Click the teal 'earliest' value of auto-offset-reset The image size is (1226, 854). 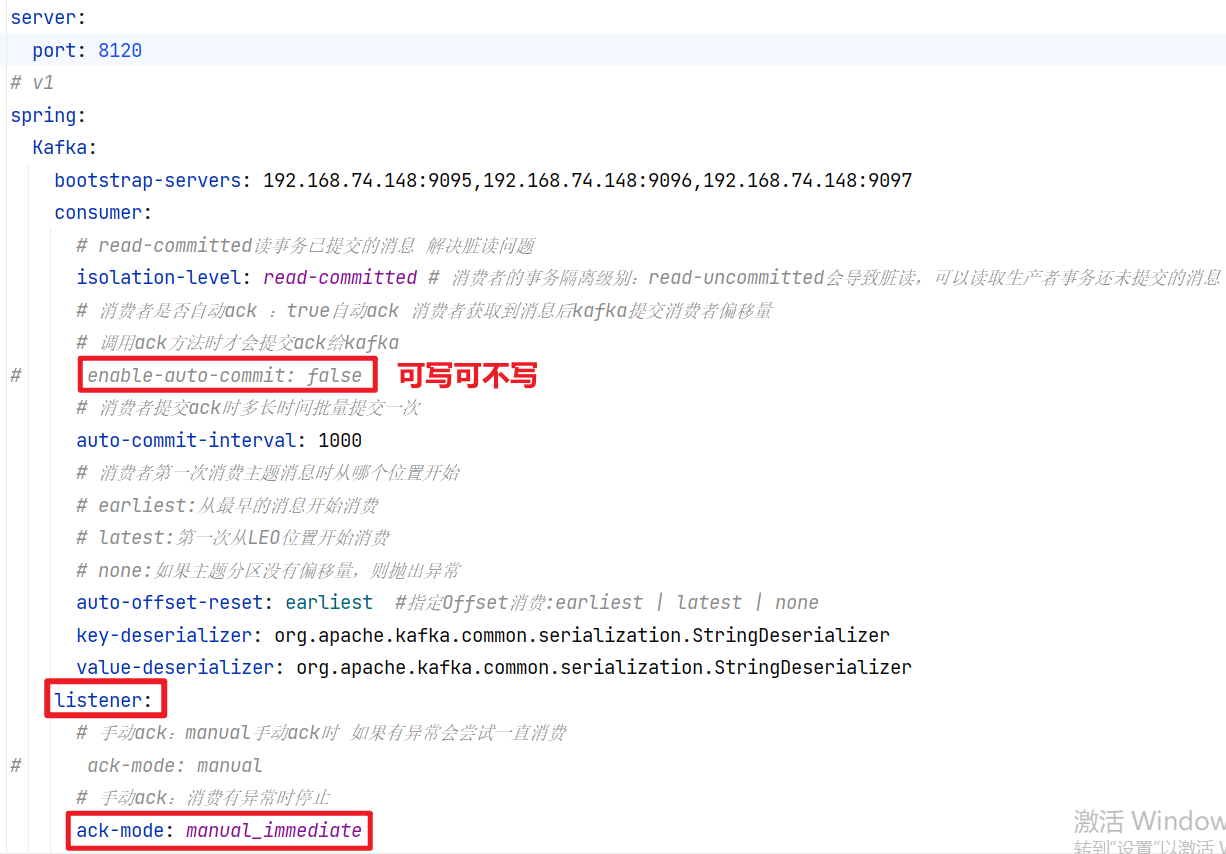click(x=329, y=602)
